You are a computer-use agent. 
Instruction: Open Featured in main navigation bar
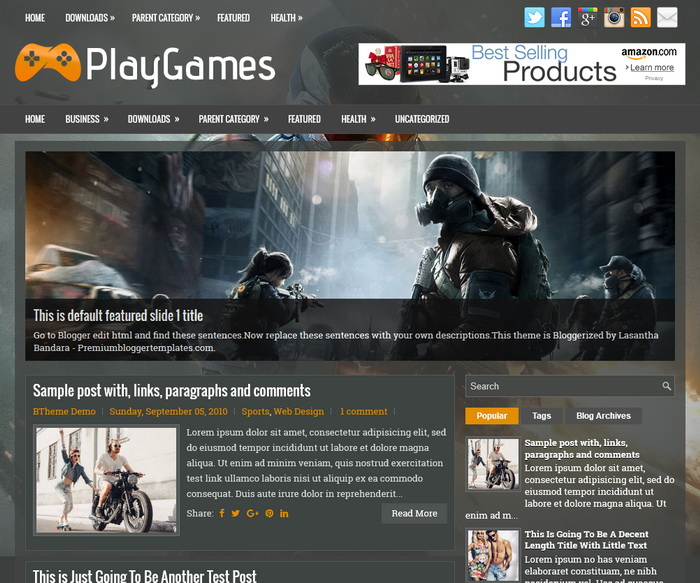[304, 119]
